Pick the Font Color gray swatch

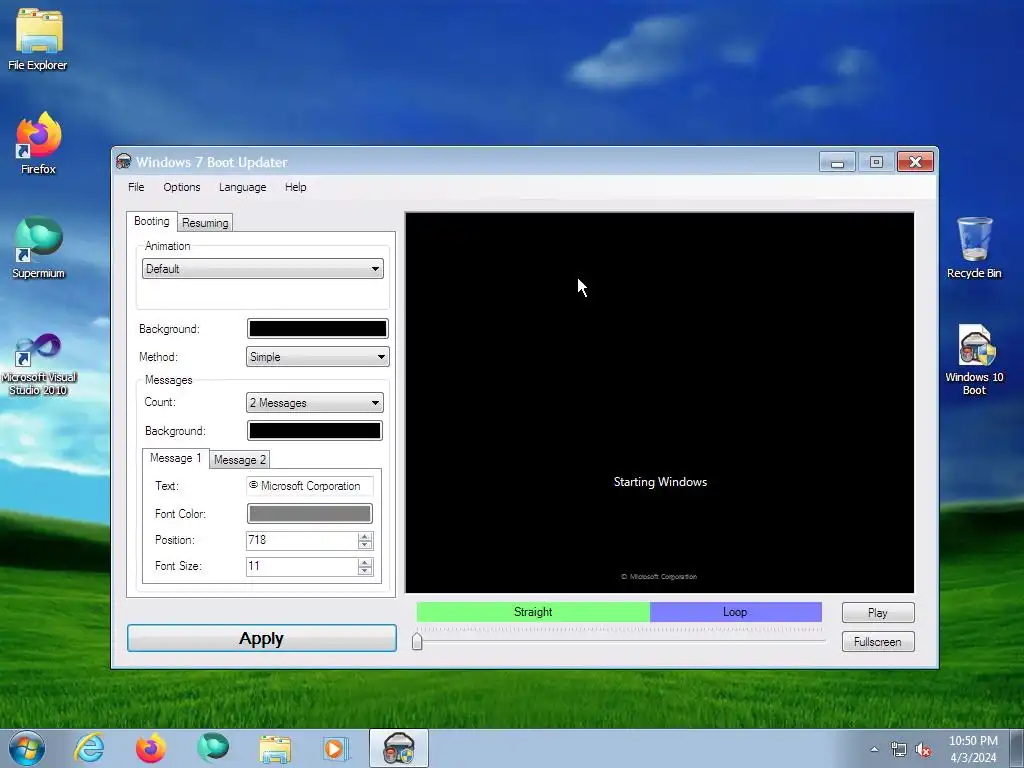310,513
